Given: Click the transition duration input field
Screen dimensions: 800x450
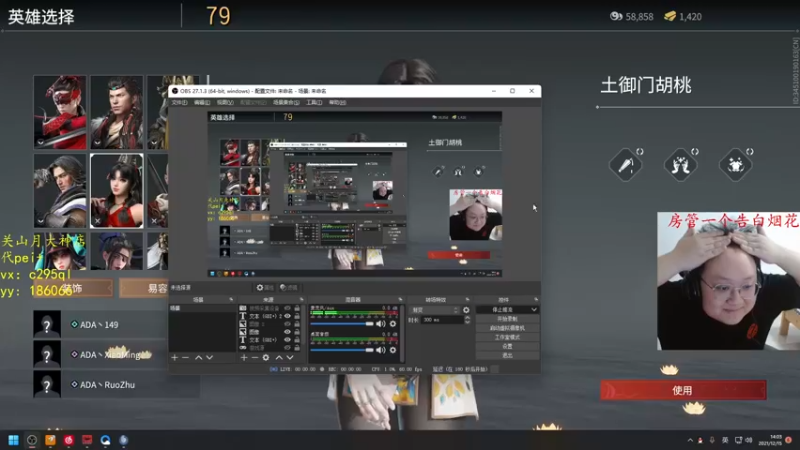Looking at the screenshot, I should 442,320.
